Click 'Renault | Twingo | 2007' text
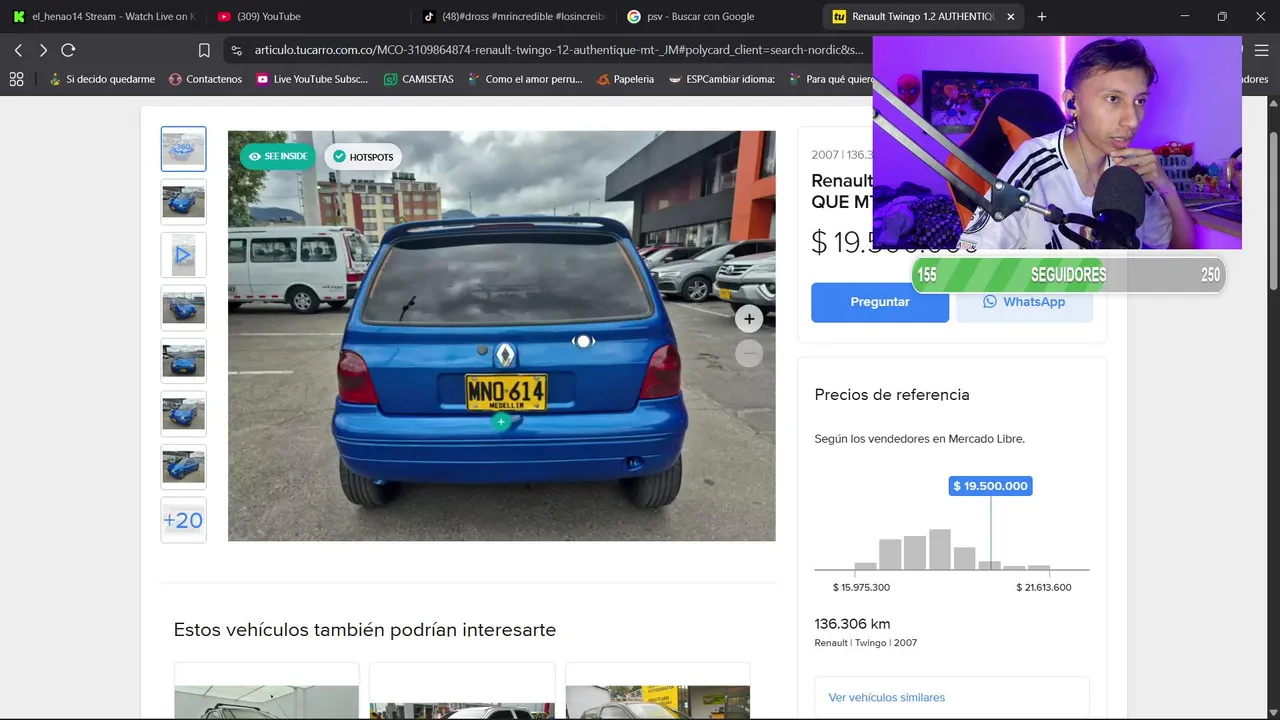The height and width of the screenshot is (720, 1280). click(865, 643)
